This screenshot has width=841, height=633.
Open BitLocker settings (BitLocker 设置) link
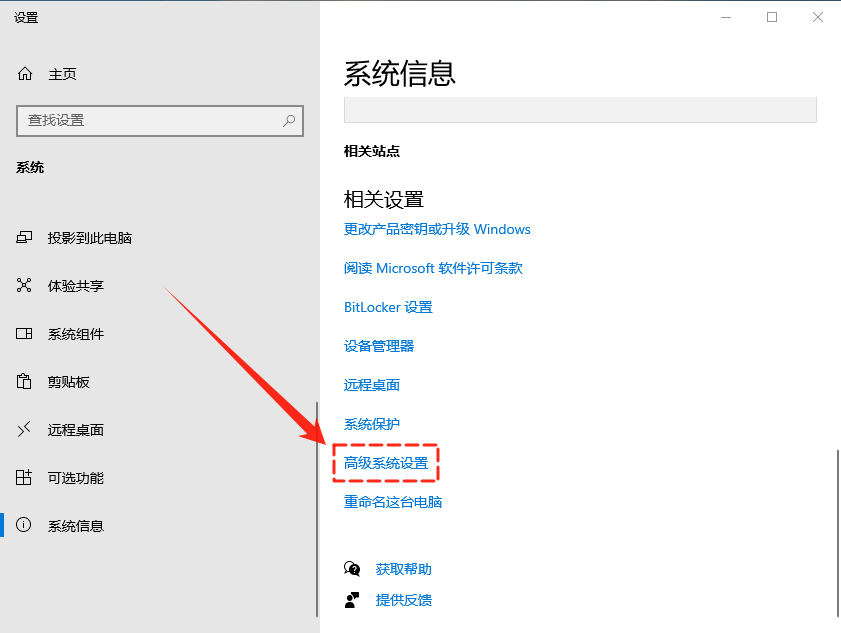point(388,307)
